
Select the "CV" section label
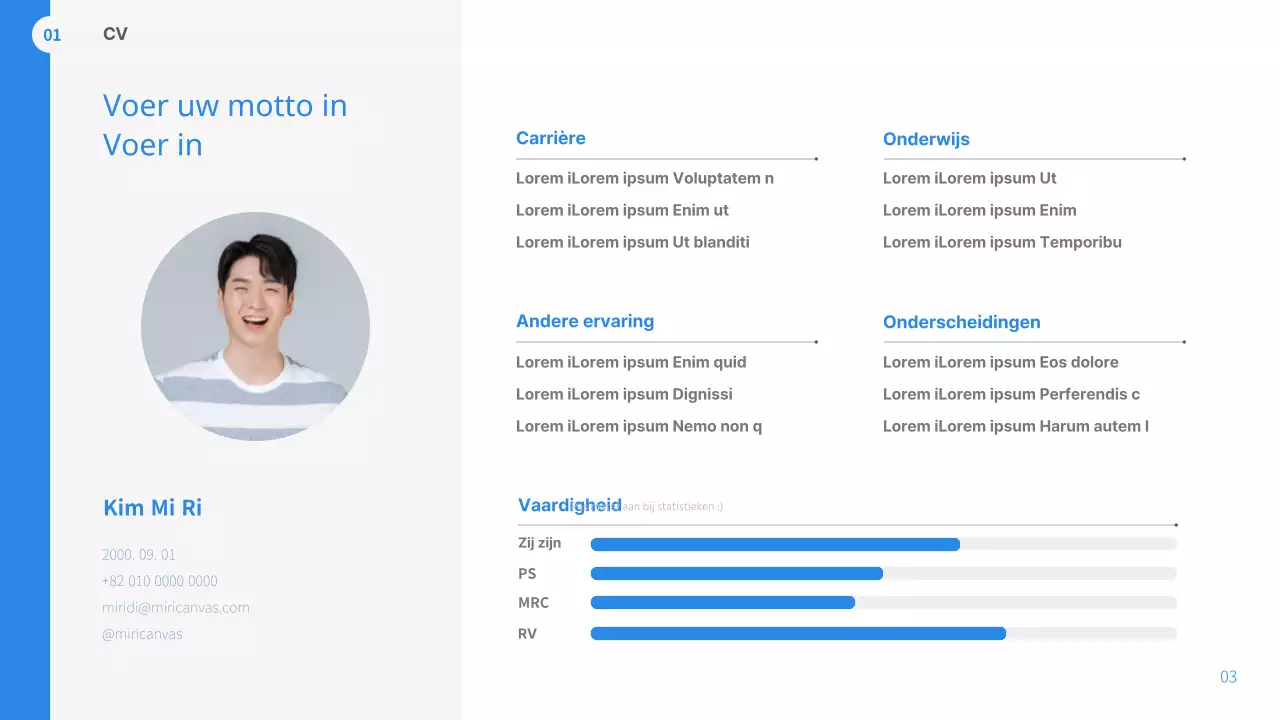click(x=114, y=33)
